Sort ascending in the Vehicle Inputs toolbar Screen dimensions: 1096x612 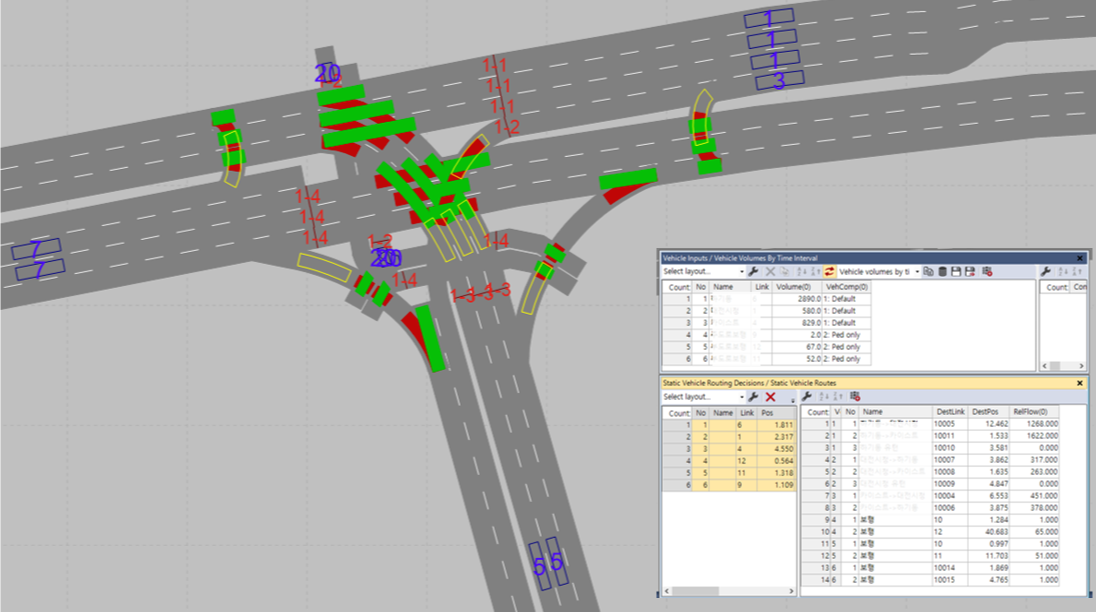(802, 271)
